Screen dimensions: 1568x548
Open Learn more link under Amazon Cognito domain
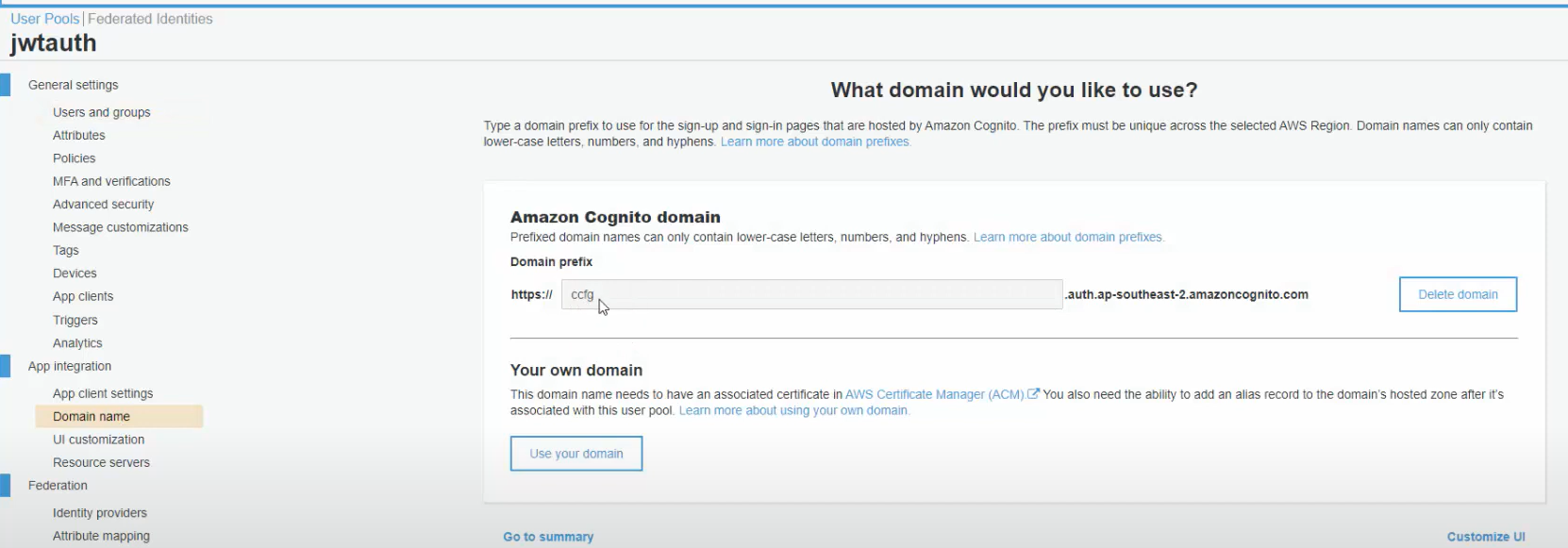1069,238
